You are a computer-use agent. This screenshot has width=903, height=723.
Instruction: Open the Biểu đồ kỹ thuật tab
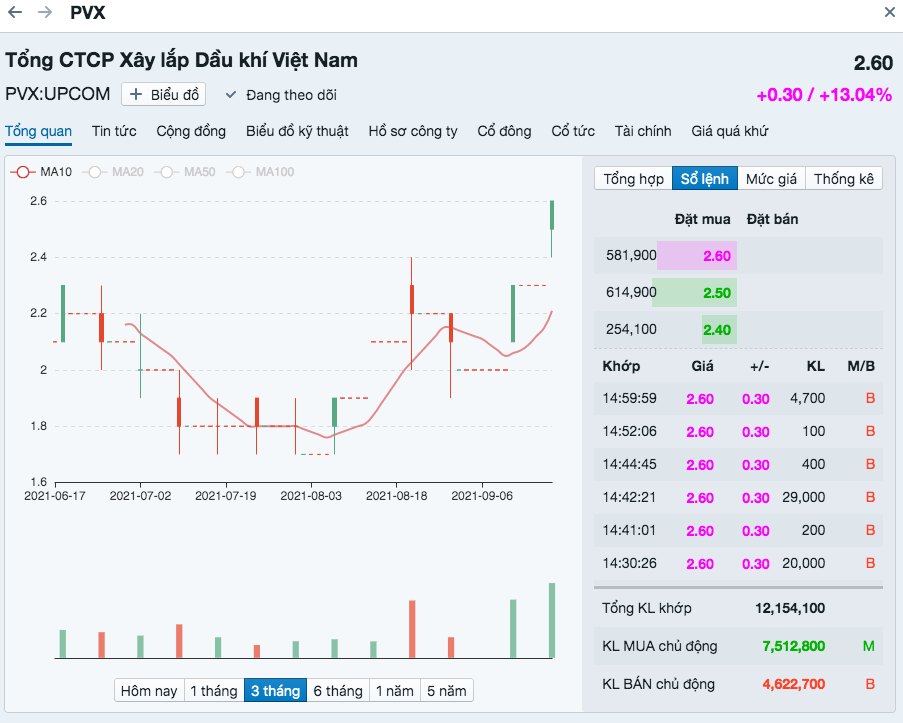tap(297, 131)
